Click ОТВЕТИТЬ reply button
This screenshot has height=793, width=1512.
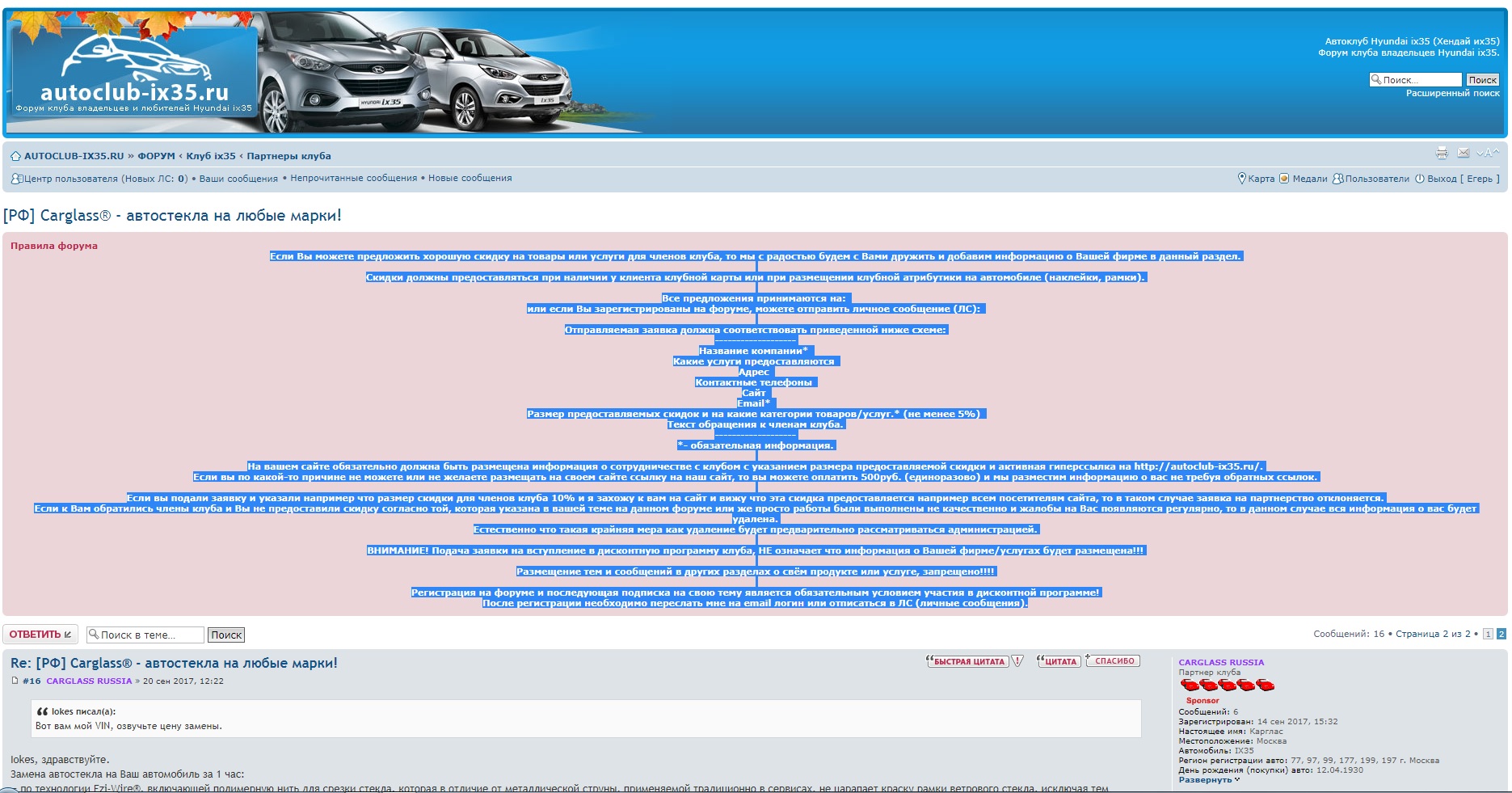(x=40, y=635)
